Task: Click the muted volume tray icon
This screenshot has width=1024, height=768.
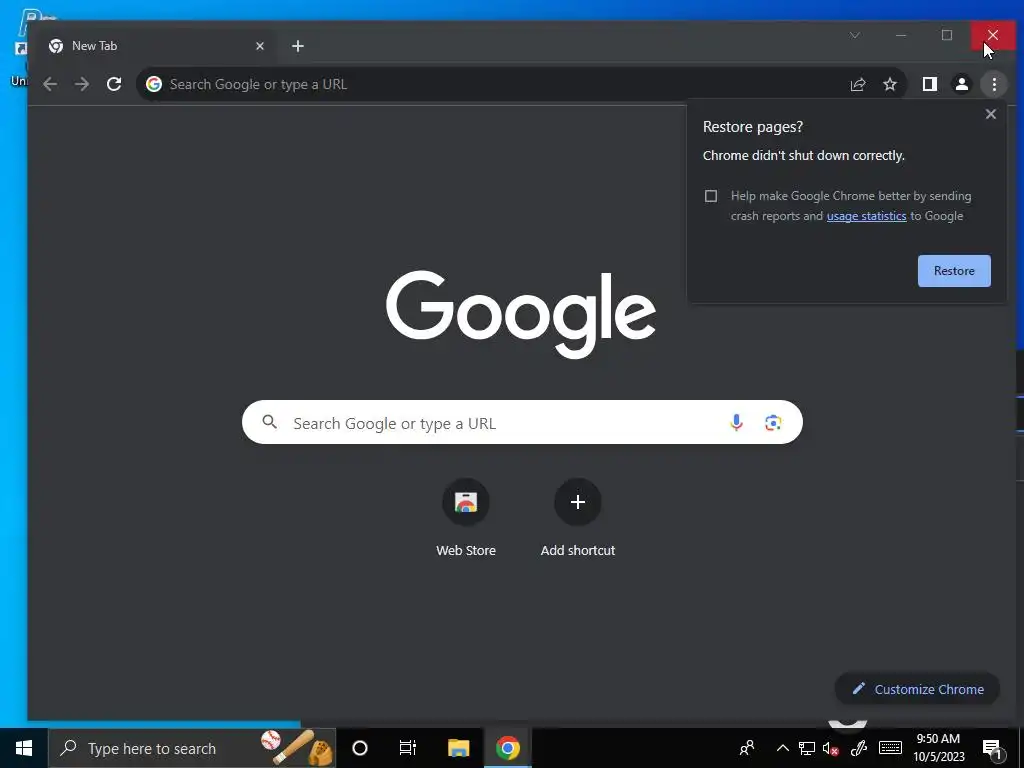Action: [831, 748]
